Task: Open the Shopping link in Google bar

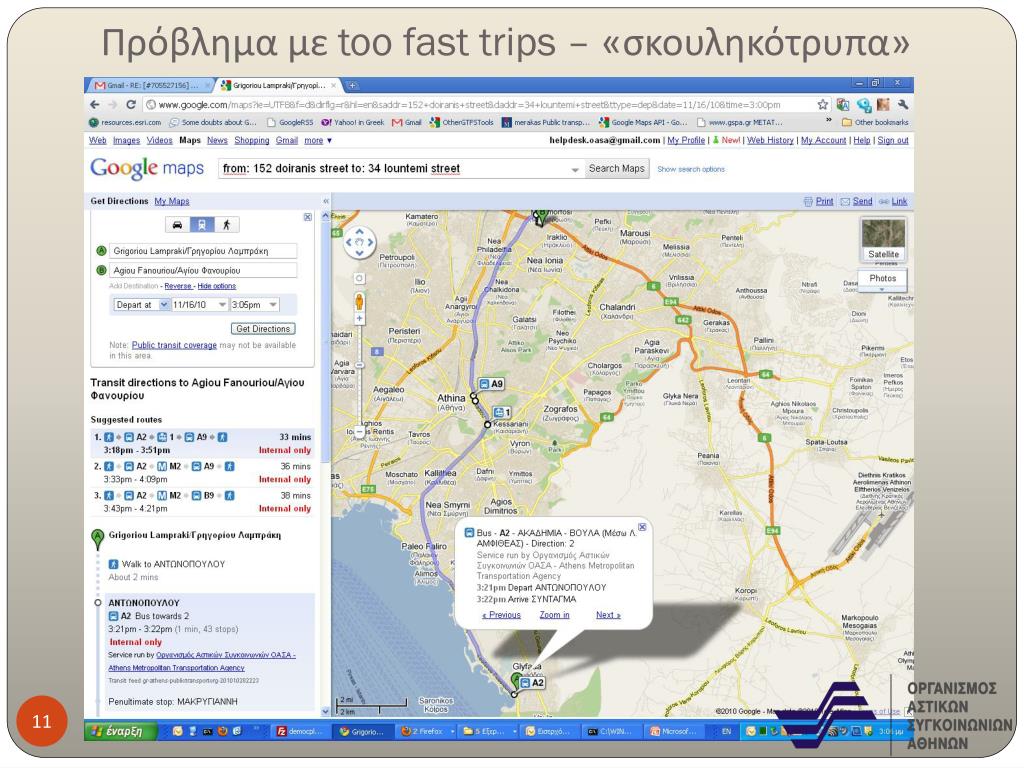Action: click(x=251, y=140)
